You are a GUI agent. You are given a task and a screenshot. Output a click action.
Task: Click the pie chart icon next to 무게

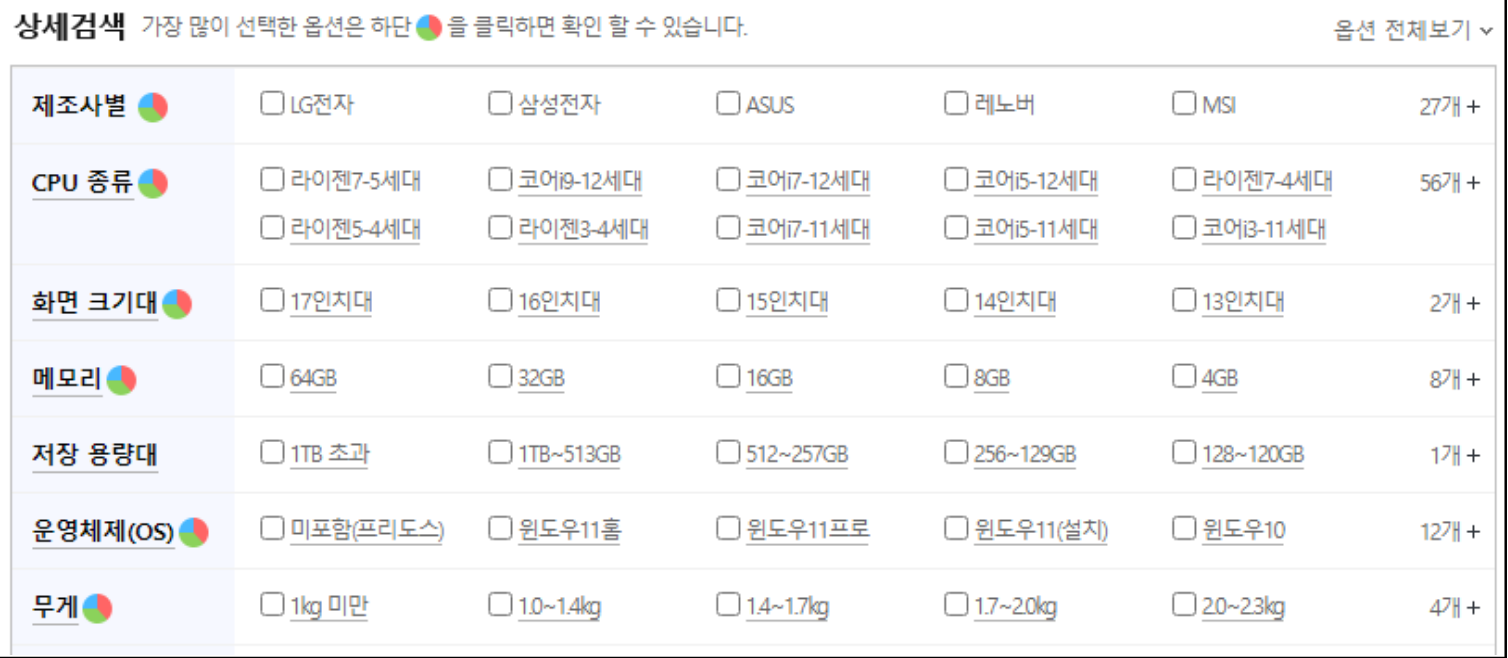tap(97, 607)
